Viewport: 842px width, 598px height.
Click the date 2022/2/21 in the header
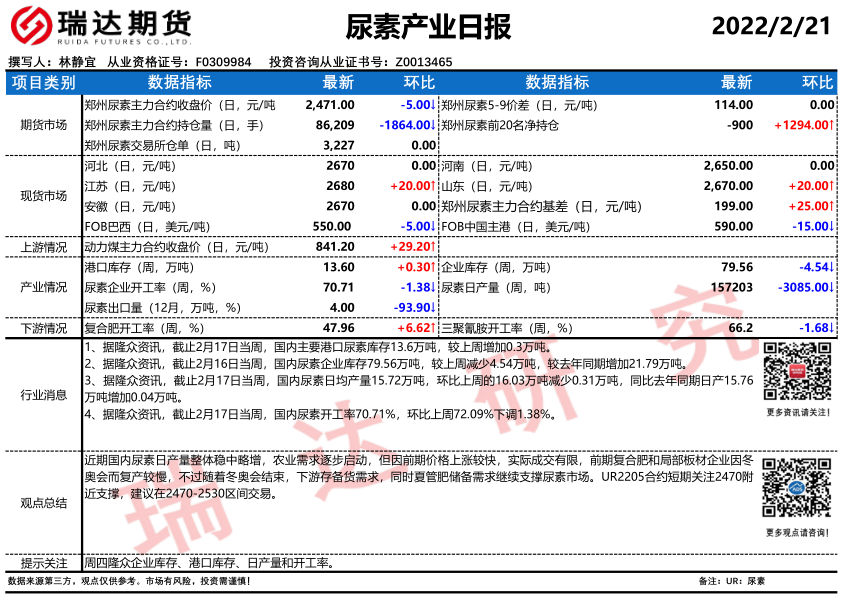(771, 27)
